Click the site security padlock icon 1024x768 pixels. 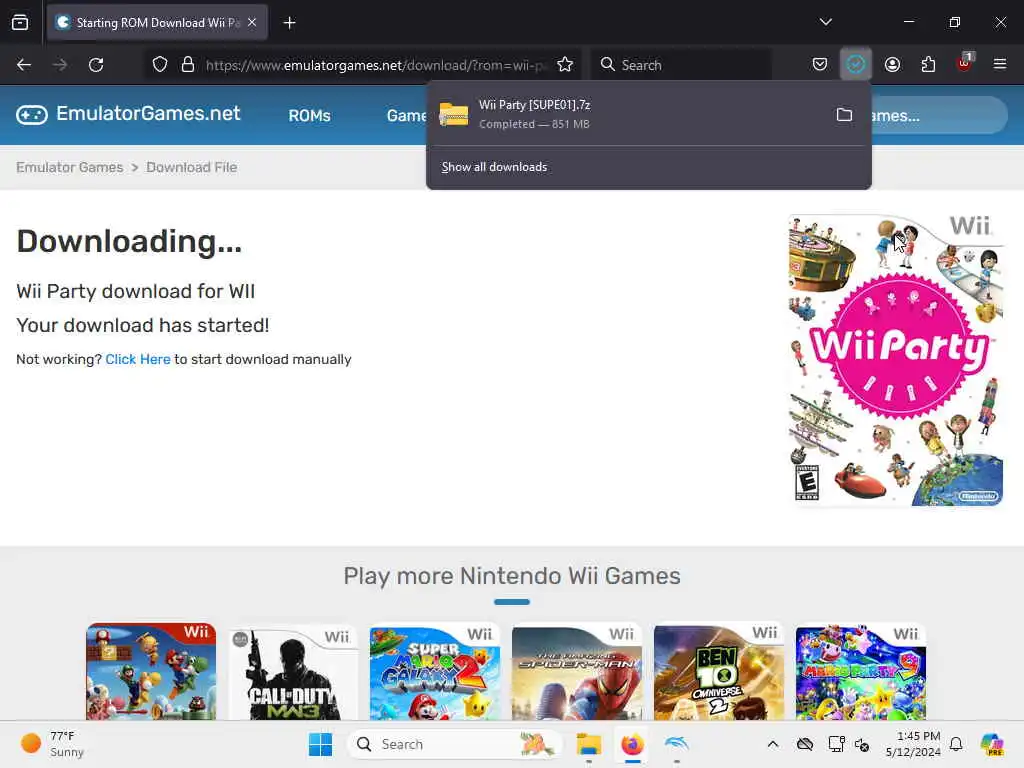coord(187,65)
